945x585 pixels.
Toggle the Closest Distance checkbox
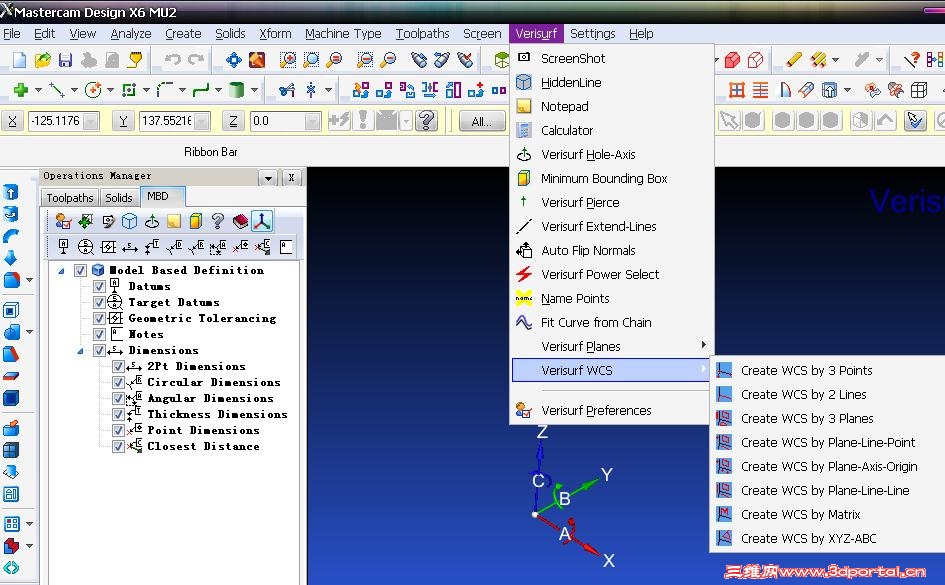tap(118, 446)
